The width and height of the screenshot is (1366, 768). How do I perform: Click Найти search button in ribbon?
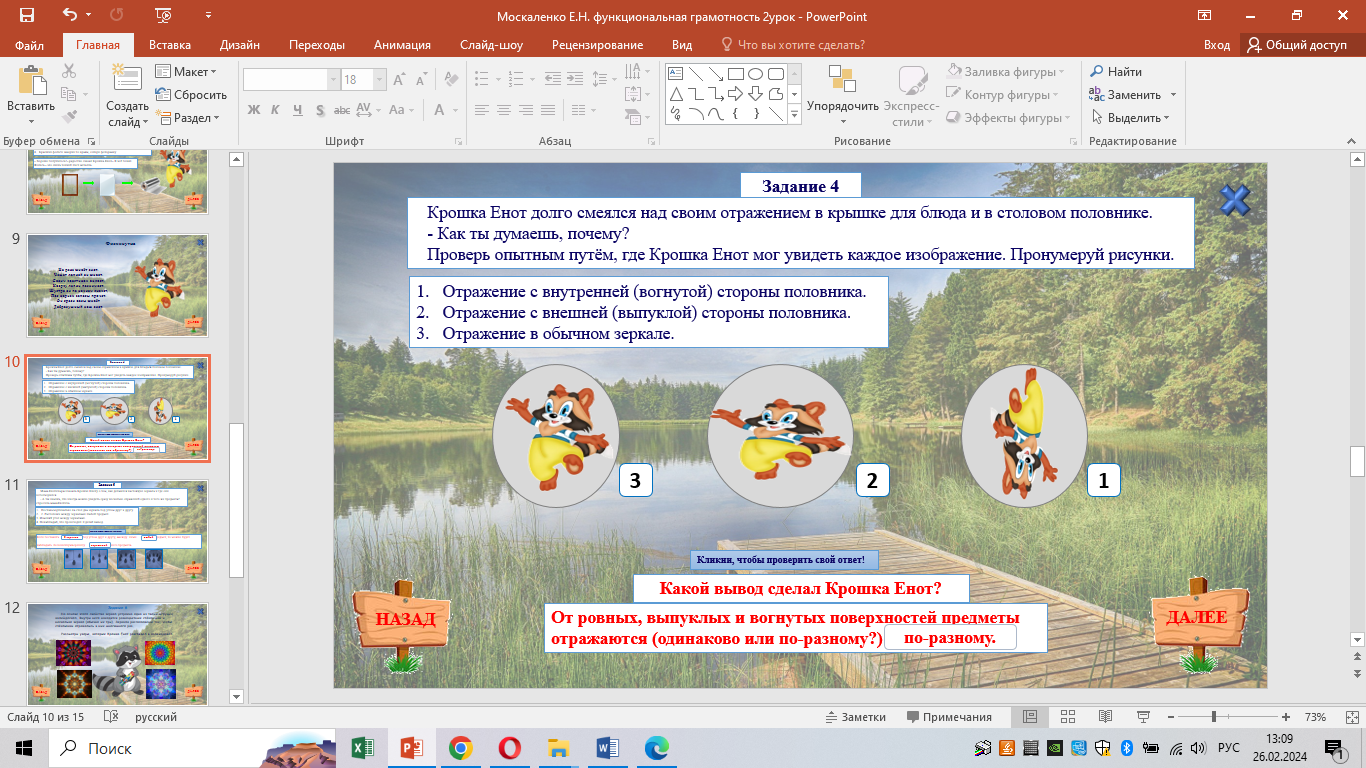1116,72
